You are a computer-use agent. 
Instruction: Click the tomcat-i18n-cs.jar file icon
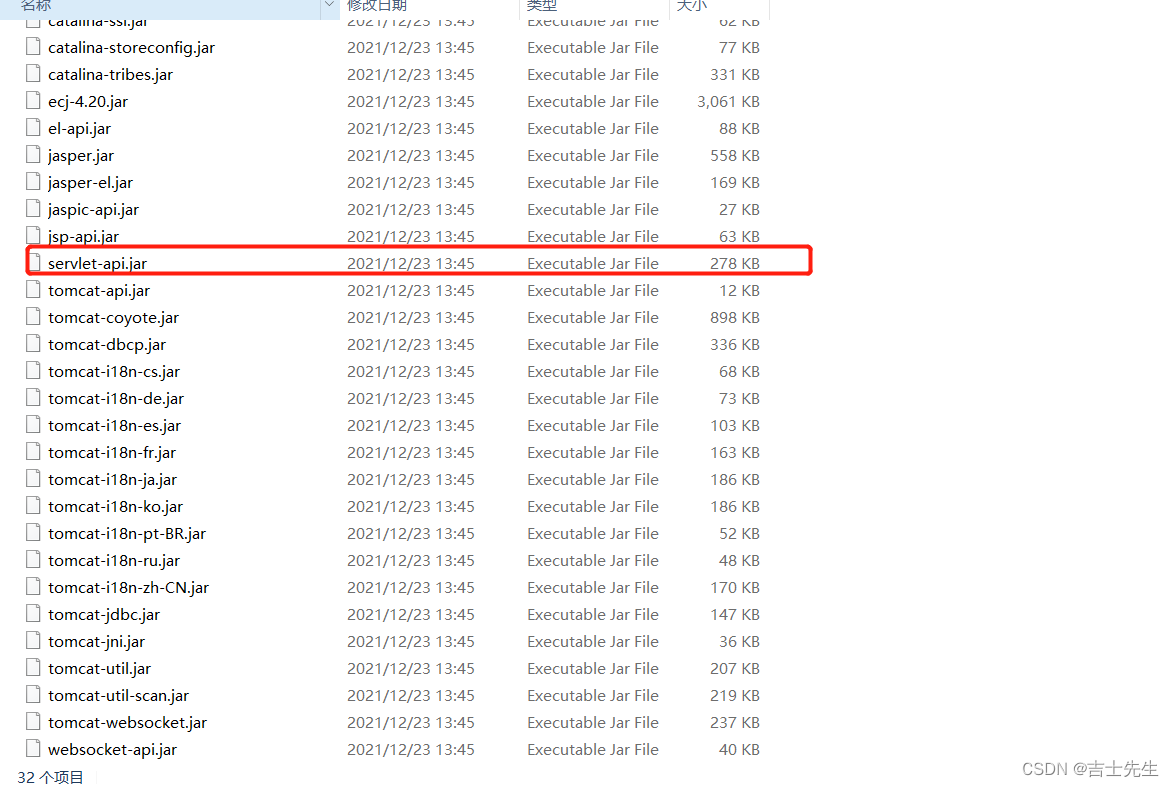33,371
